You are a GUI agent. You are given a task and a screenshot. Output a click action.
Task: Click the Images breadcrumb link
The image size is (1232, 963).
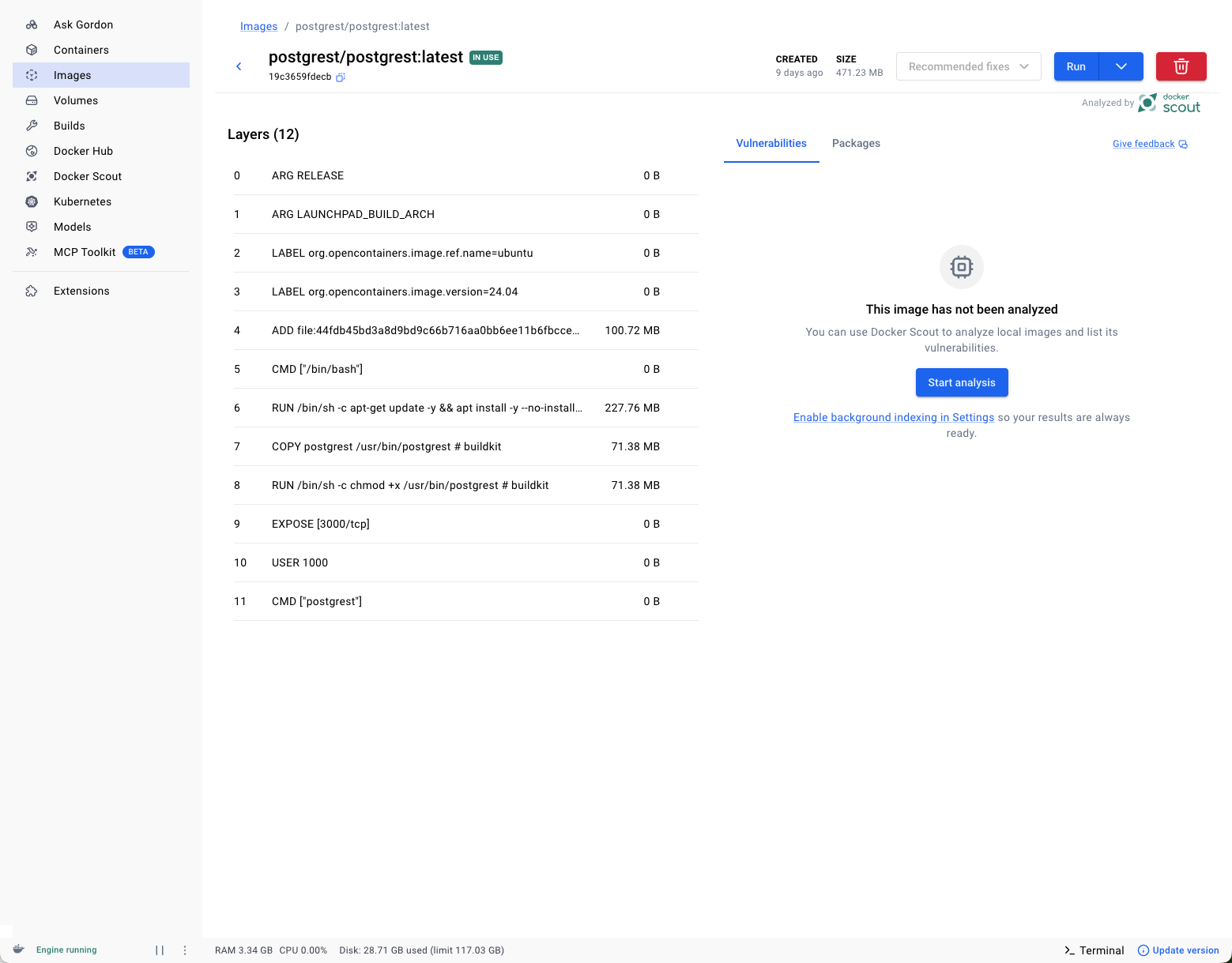(258, 26)
